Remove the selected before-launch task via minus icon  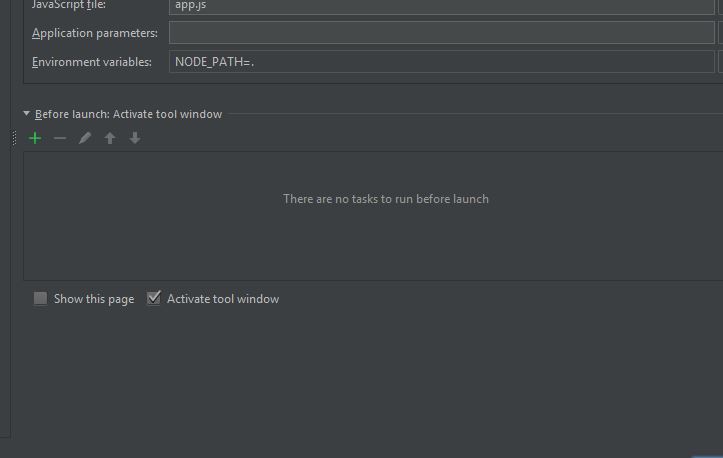pyautogui.click(x=60, y=138)
